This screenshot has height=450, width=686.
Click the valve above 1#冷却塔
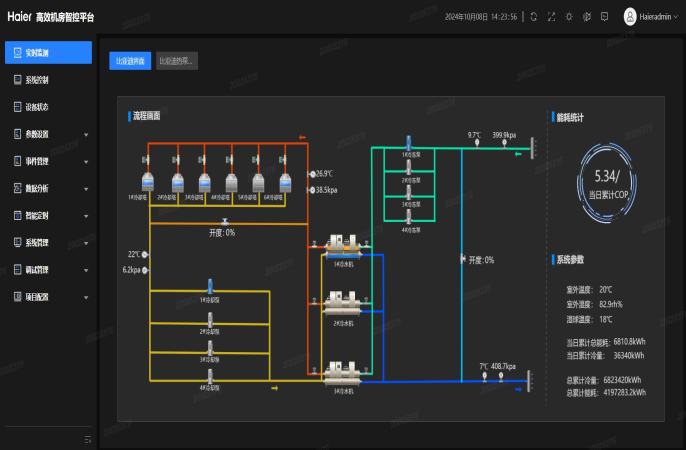(146, 160)
